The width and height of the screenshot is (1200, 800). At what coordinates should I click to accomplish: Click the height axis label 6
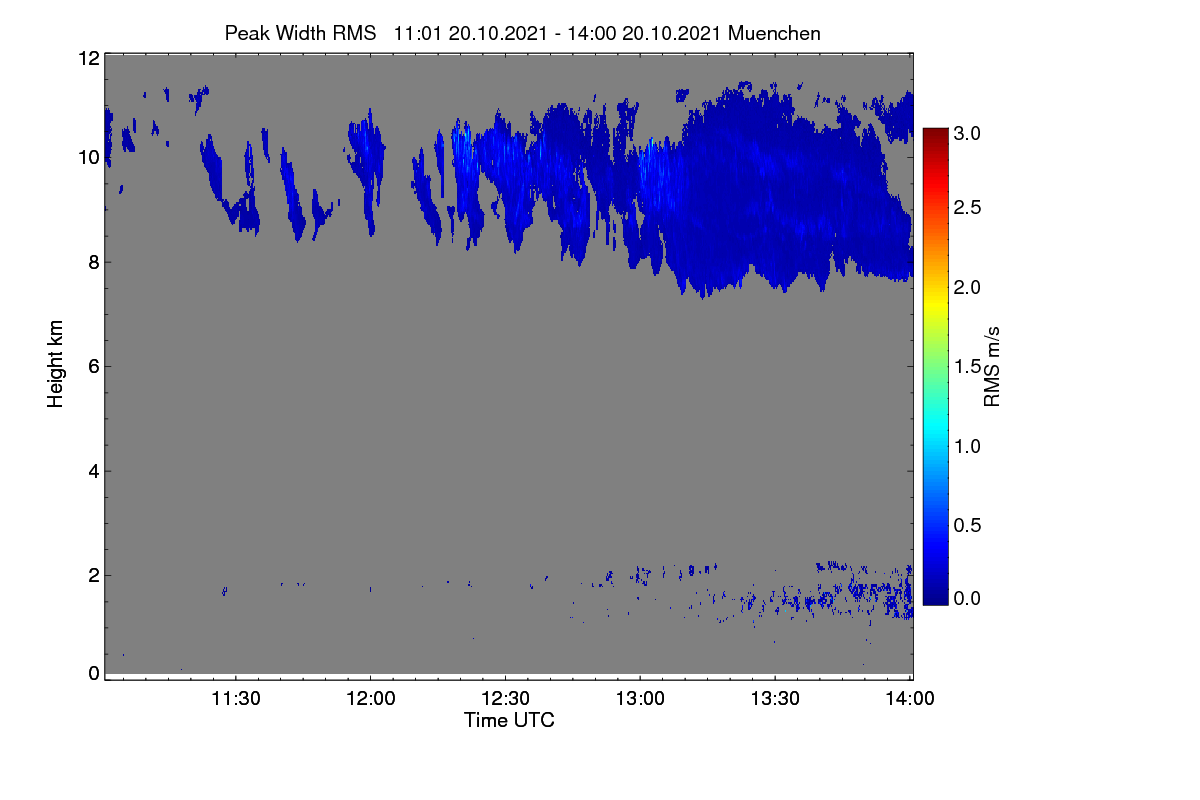(94, 366)
